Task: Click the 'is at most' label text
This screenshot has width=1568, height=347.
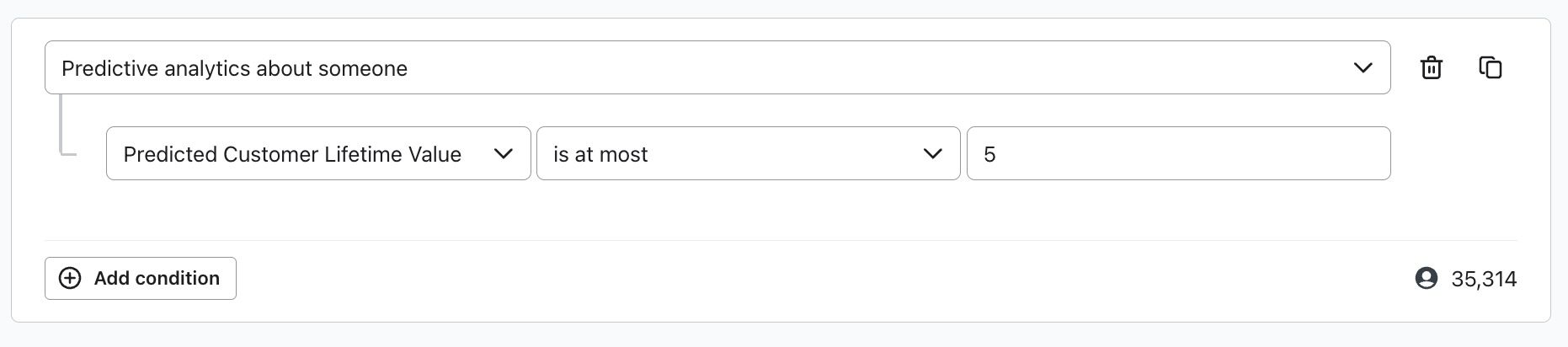Action: [600, 154]
